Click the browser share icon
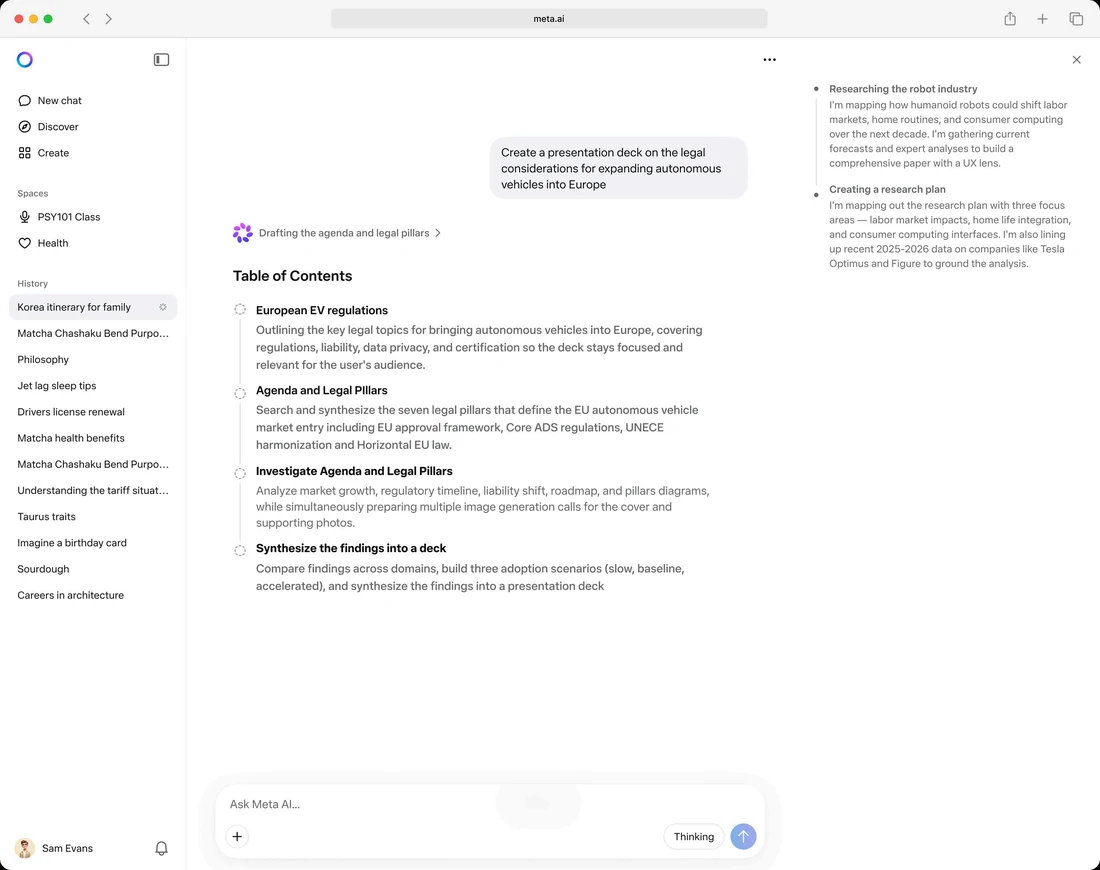1100x870 pixels. (x=1010, y=18)
